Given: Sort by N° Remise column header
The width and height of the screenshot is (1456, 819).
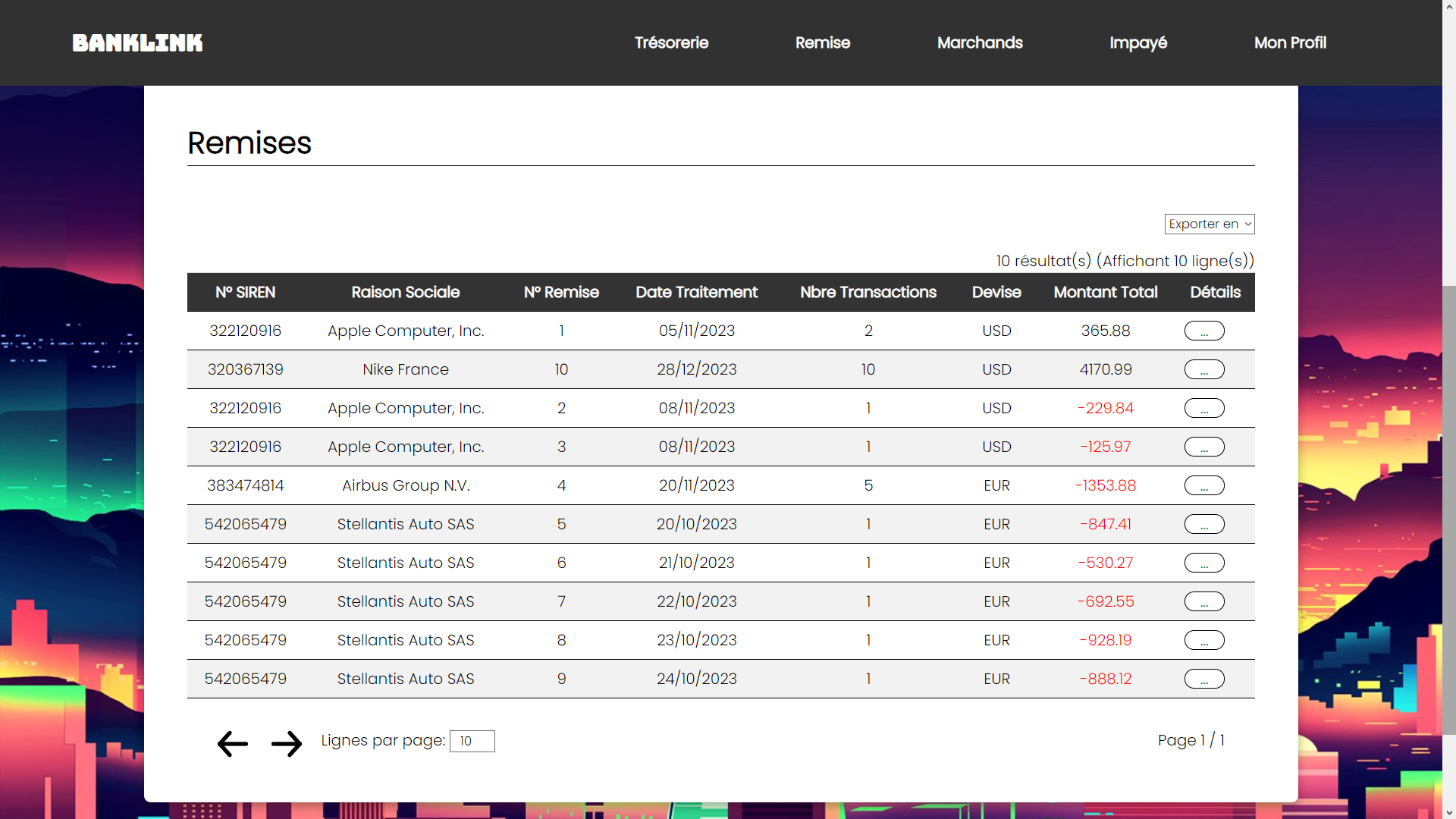Looking at the screenshot, I should [x=561, y=292].
